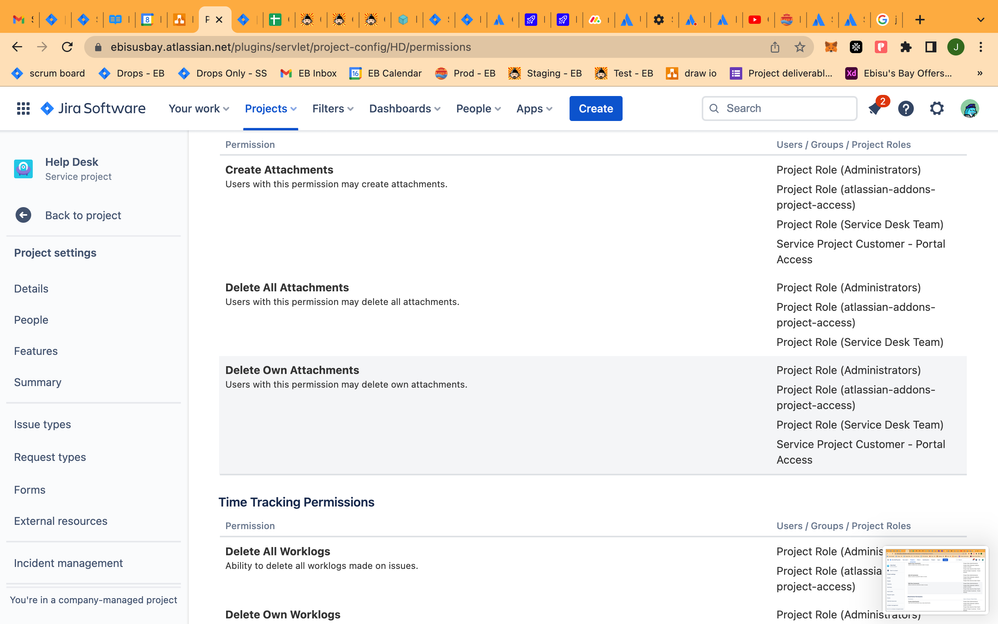Open Incident management in sidebar
The height and width of the screenshot is (624, 998).
(69, 563)
